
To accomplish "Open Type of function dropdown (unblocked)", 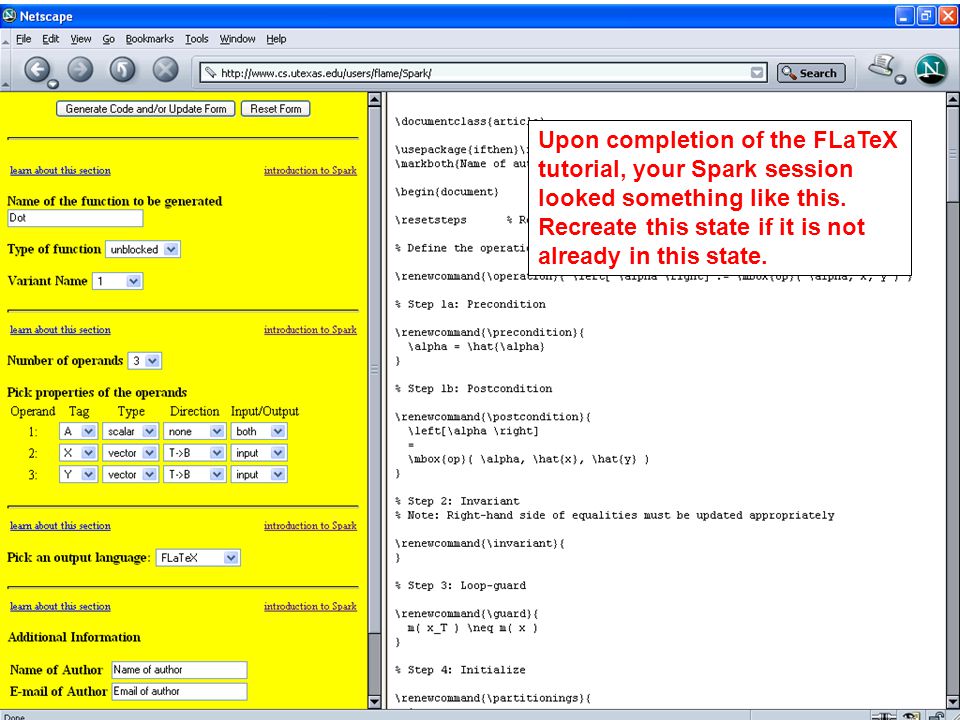I will [143, 249].
